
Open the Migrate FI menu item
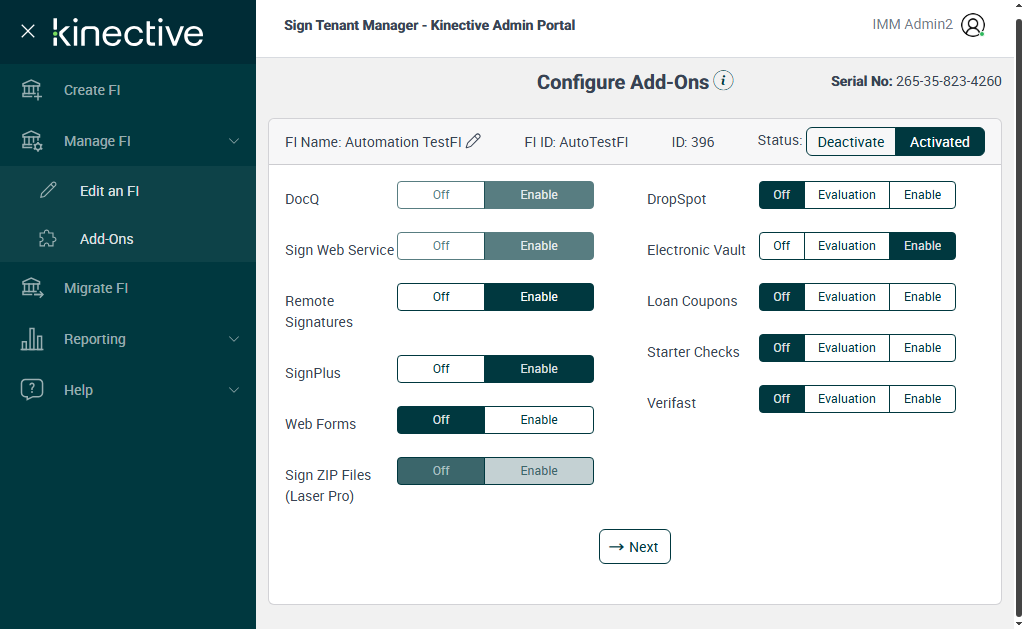pyautogui.click(x=128, y=288)
